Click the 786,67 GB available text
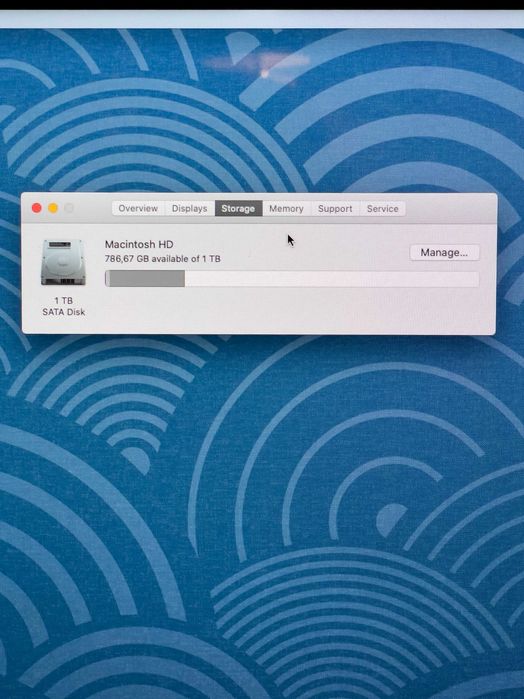The height and width of the screenshot is (699, 524). pyautogui.click(x=163, y=259)
